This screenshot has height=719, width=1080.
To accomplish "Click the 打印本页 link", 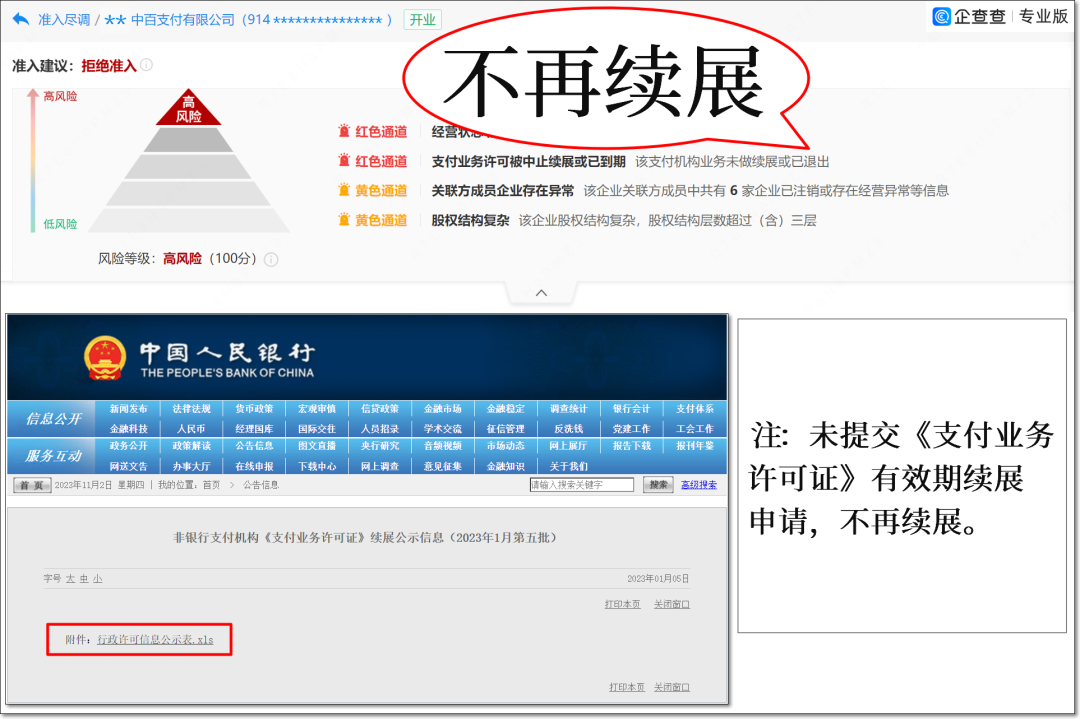I will [x=620, y=604].
